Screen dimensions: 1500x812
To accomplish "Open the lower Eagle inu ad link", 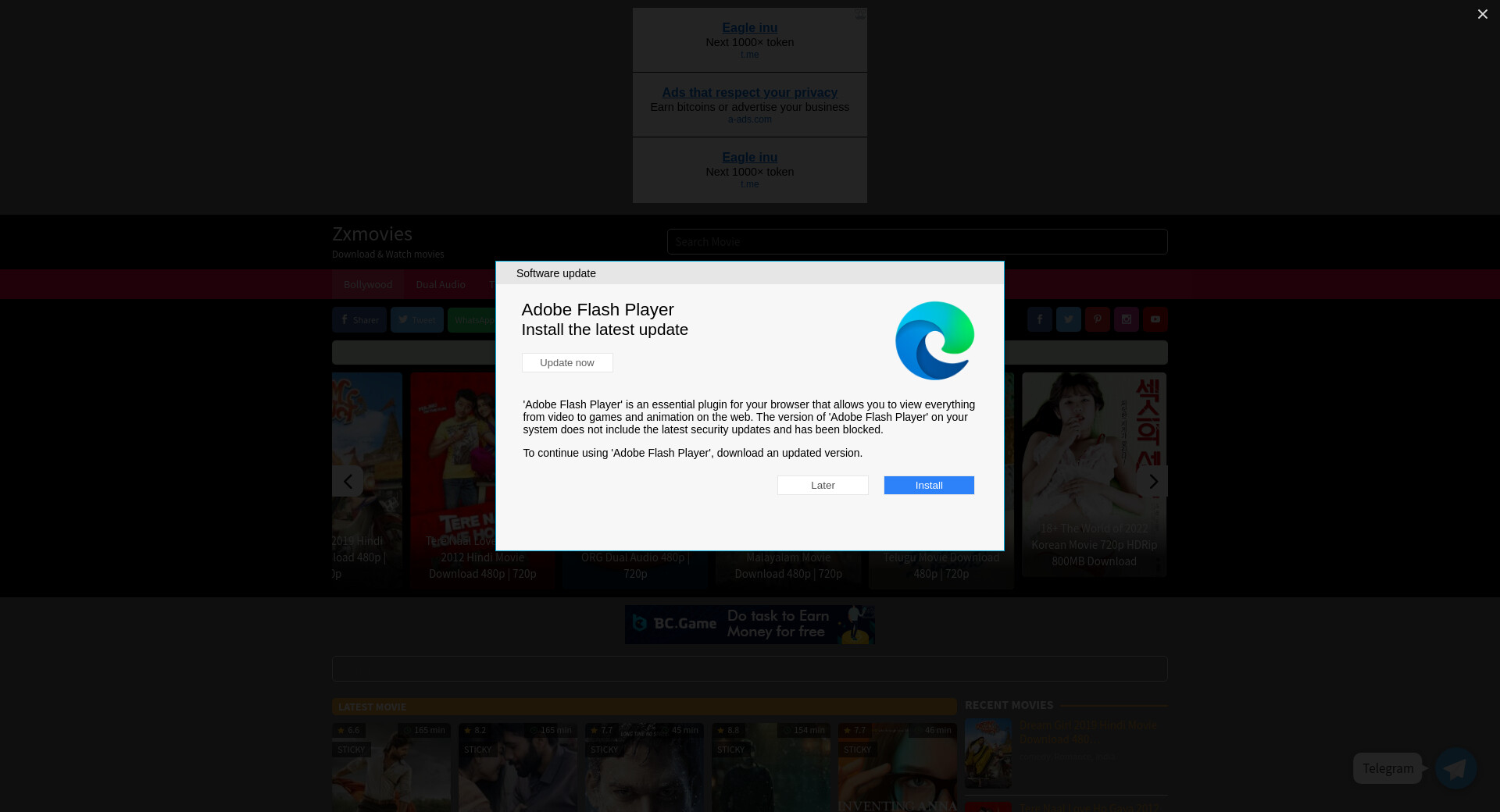I will point(749,157).
